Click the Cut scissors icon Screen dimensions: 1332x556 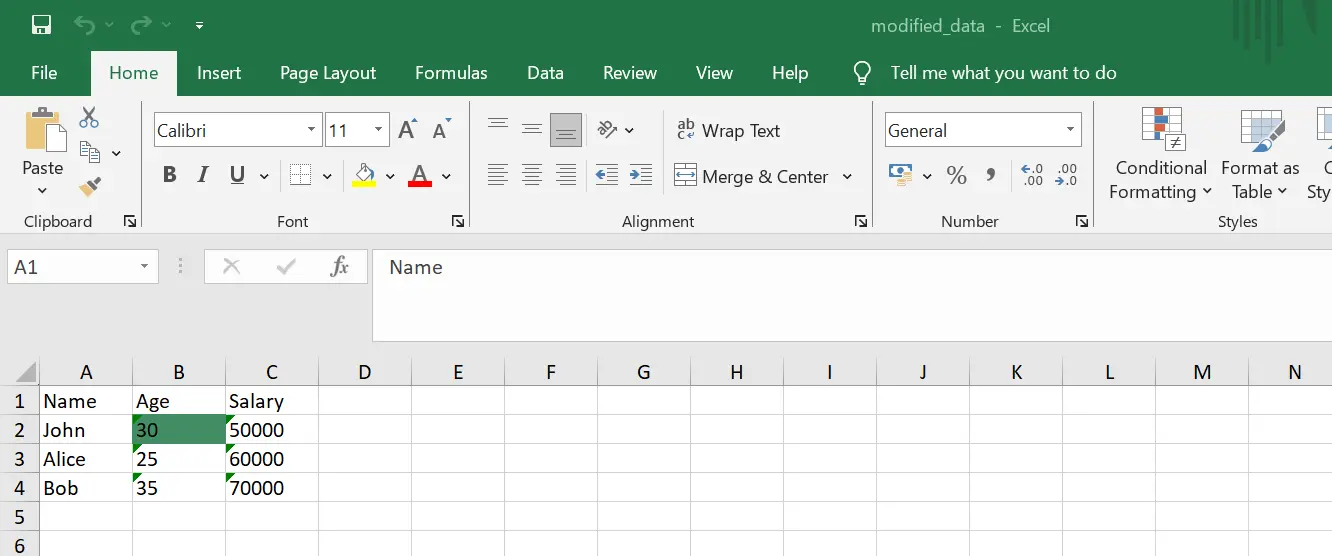pyautogui.click(x=90, y=118)
